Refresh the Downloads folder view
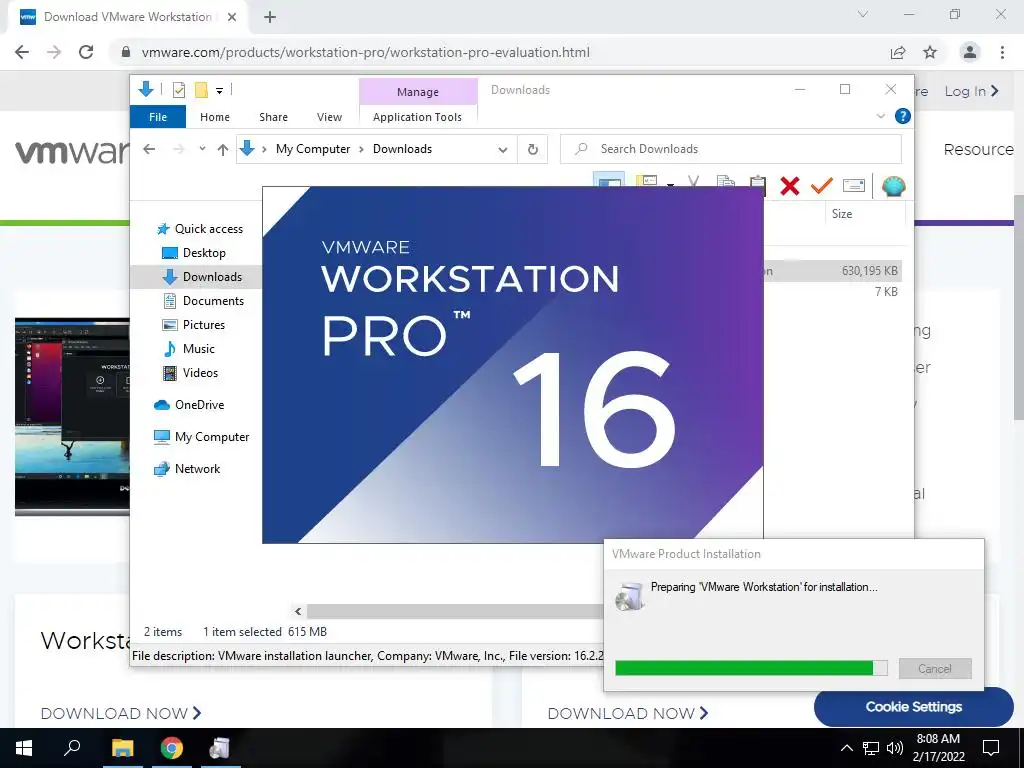This screenshot has height=768, width=1024. 533,150
